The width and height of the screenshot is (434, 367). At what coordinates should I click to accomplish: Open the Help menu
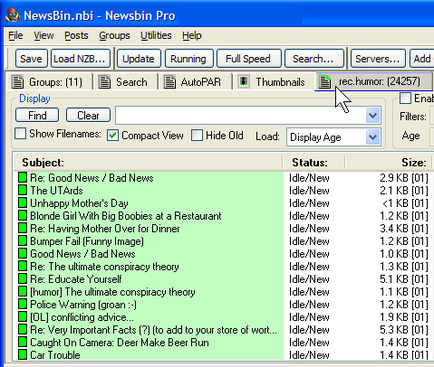[x=192, y=35]
